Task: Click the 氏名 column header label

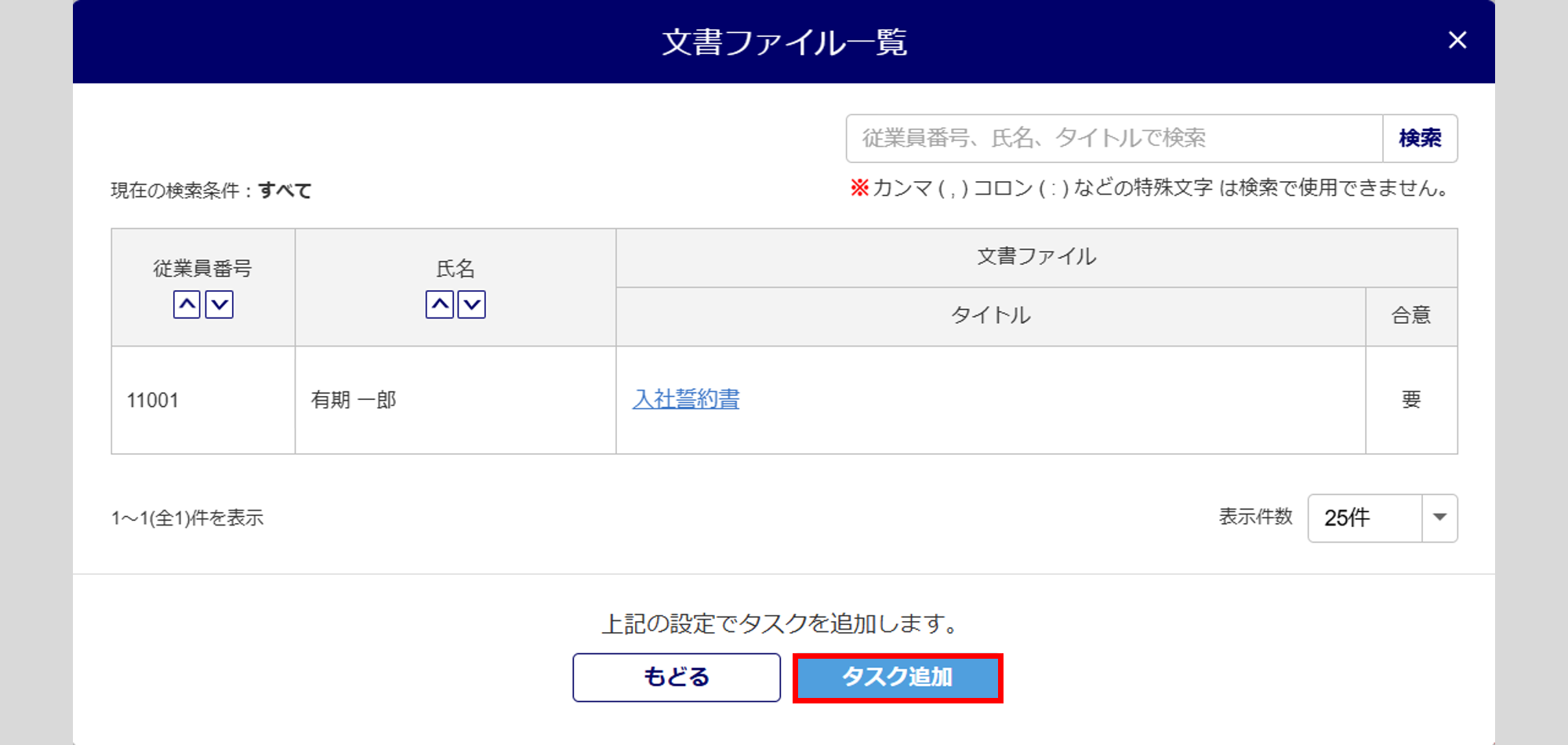Action: (456, 268)
